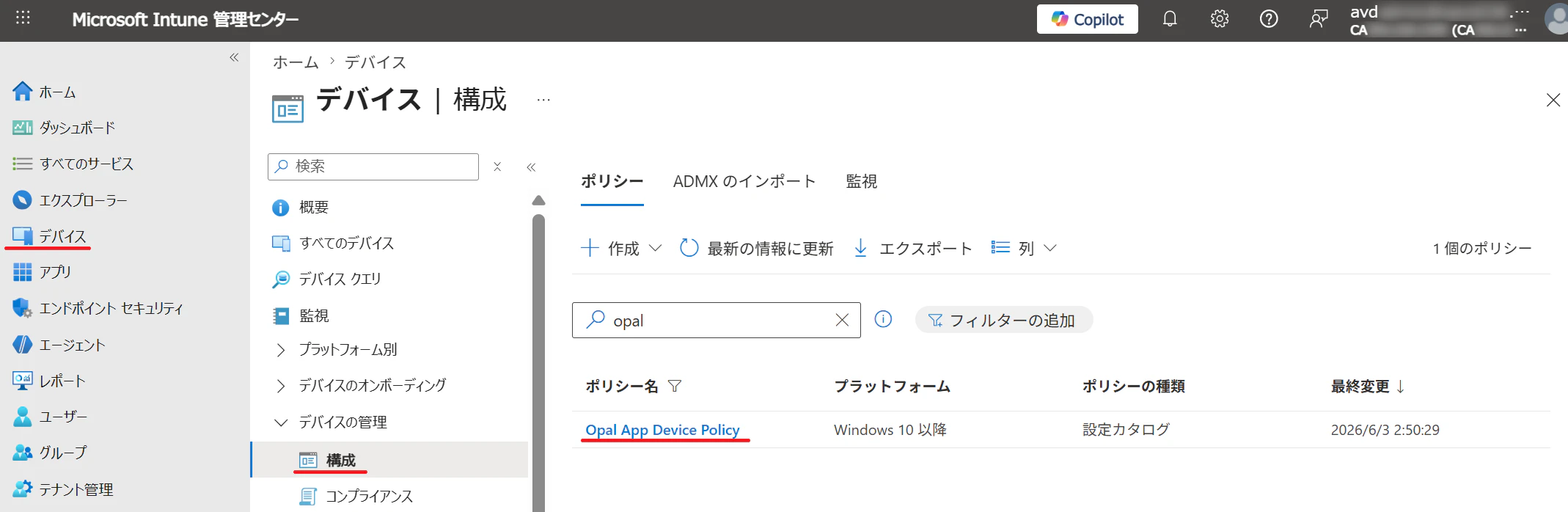Switch to the 監視 tab
Image resolution: width=1568 pixels, height=512 pixels.
[862, 181]
